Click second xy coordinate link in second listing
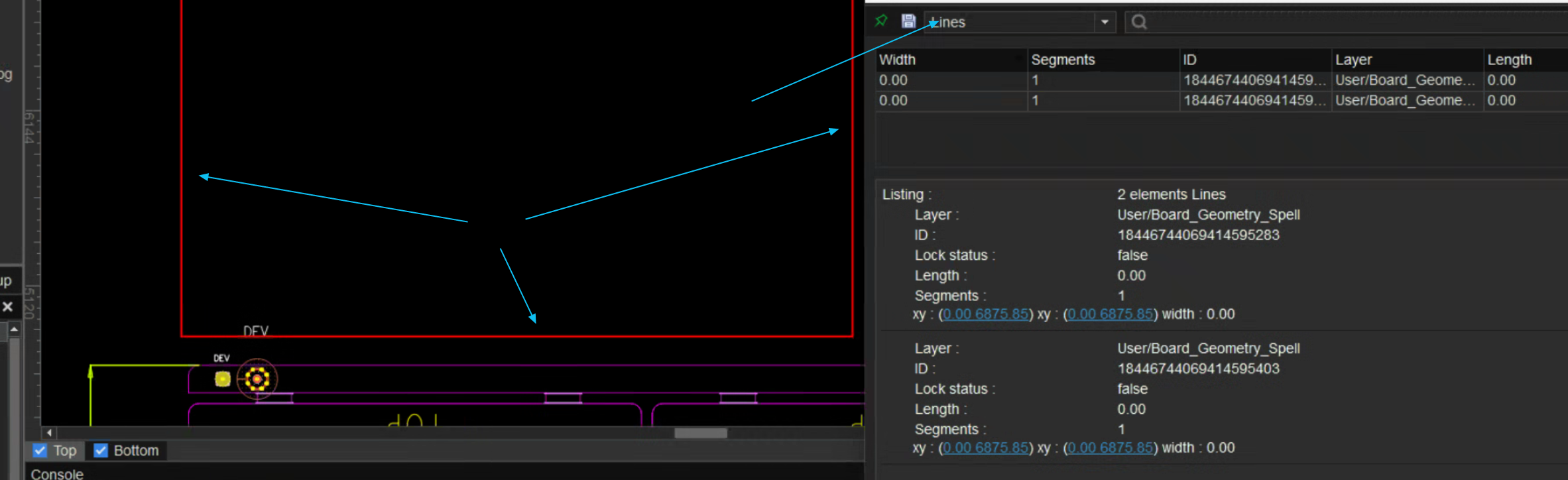Viewport: 1568px width, 480px height. pyautogui.click(x=1110, y=448)
